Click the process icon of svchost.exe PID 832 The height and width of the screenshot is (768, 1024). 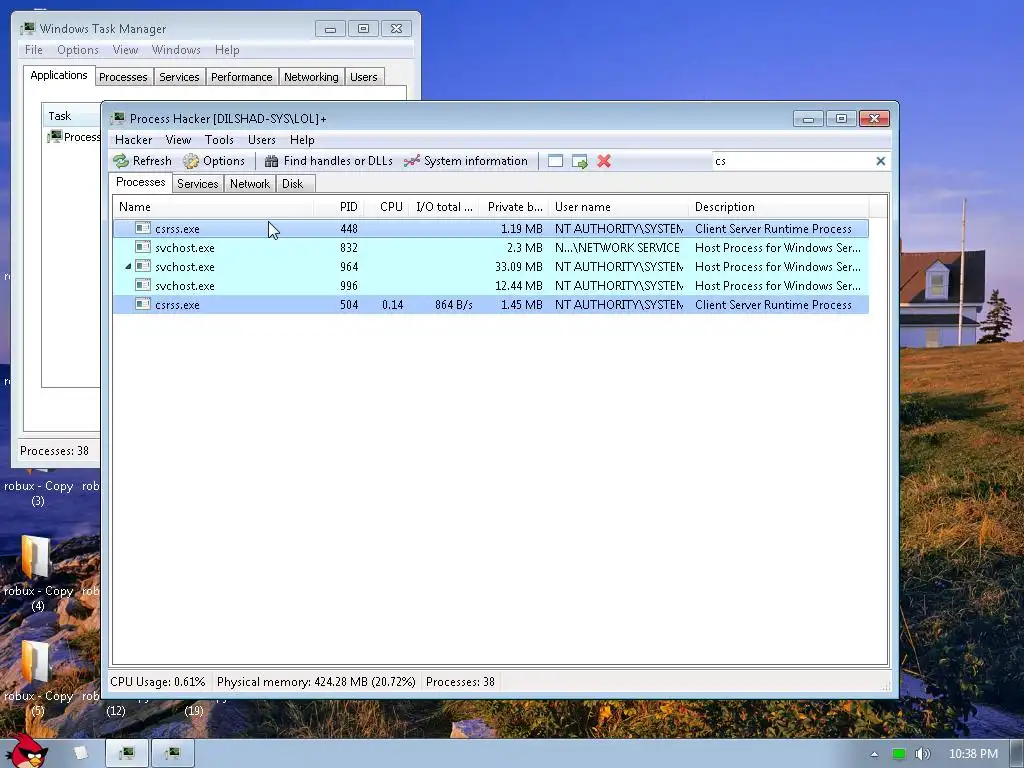[143, 247]
